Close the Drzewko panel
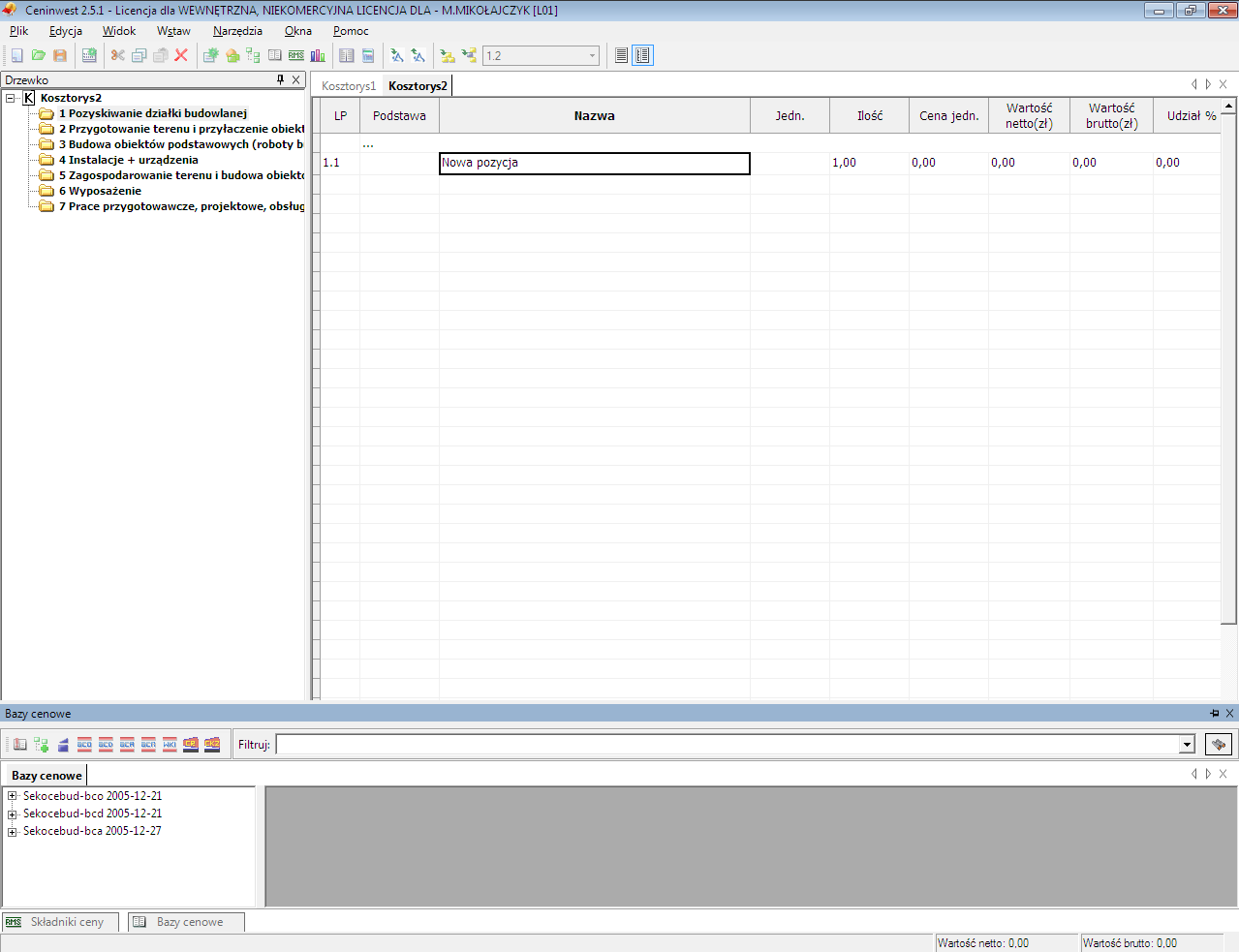1239x952 pixels. tap(296, 79)
